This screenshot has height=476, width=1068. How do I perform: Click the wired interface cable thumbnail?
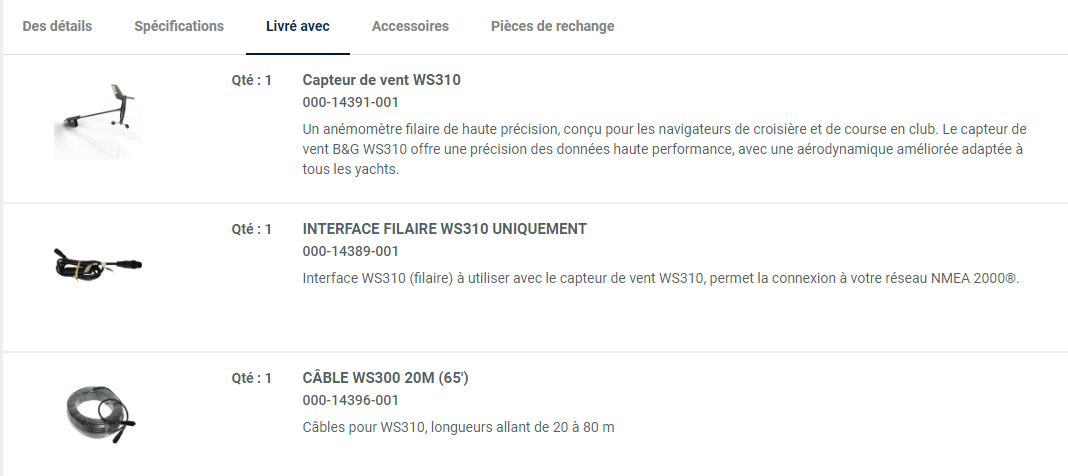click(98, 265)
